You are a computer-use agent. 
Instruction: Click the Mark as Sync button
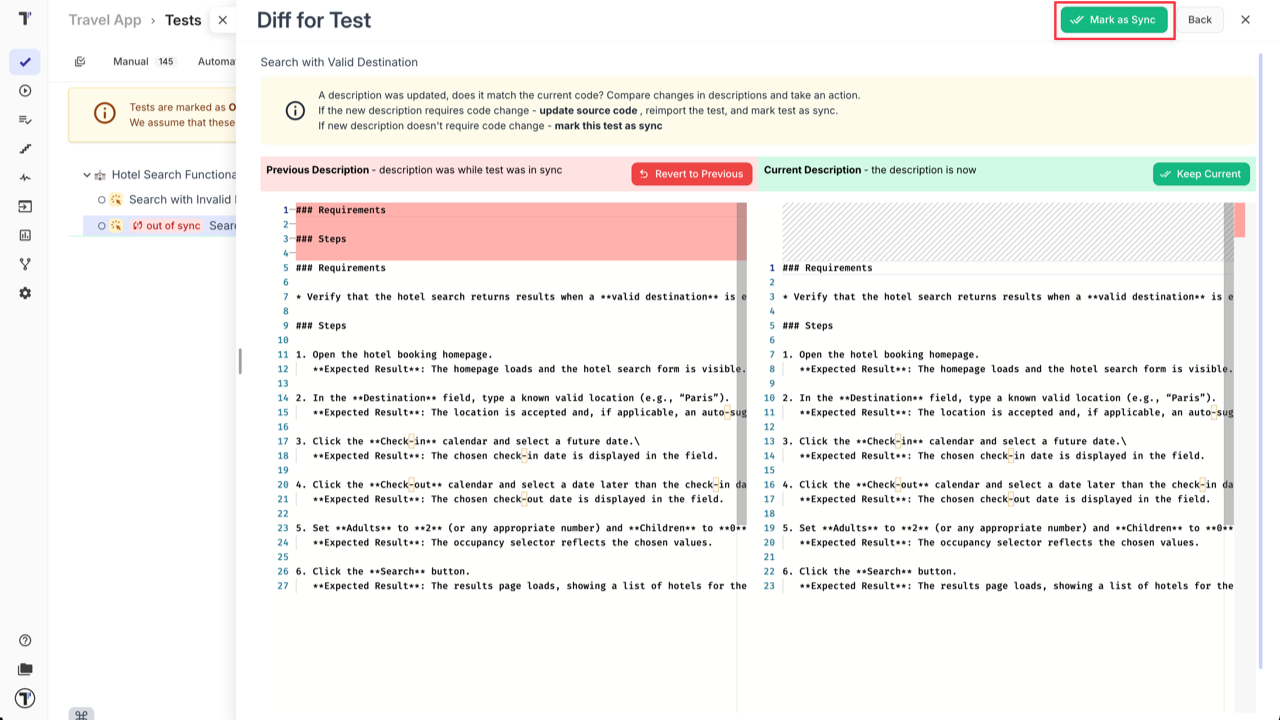pyautogui.click(x=1114, y=19)
